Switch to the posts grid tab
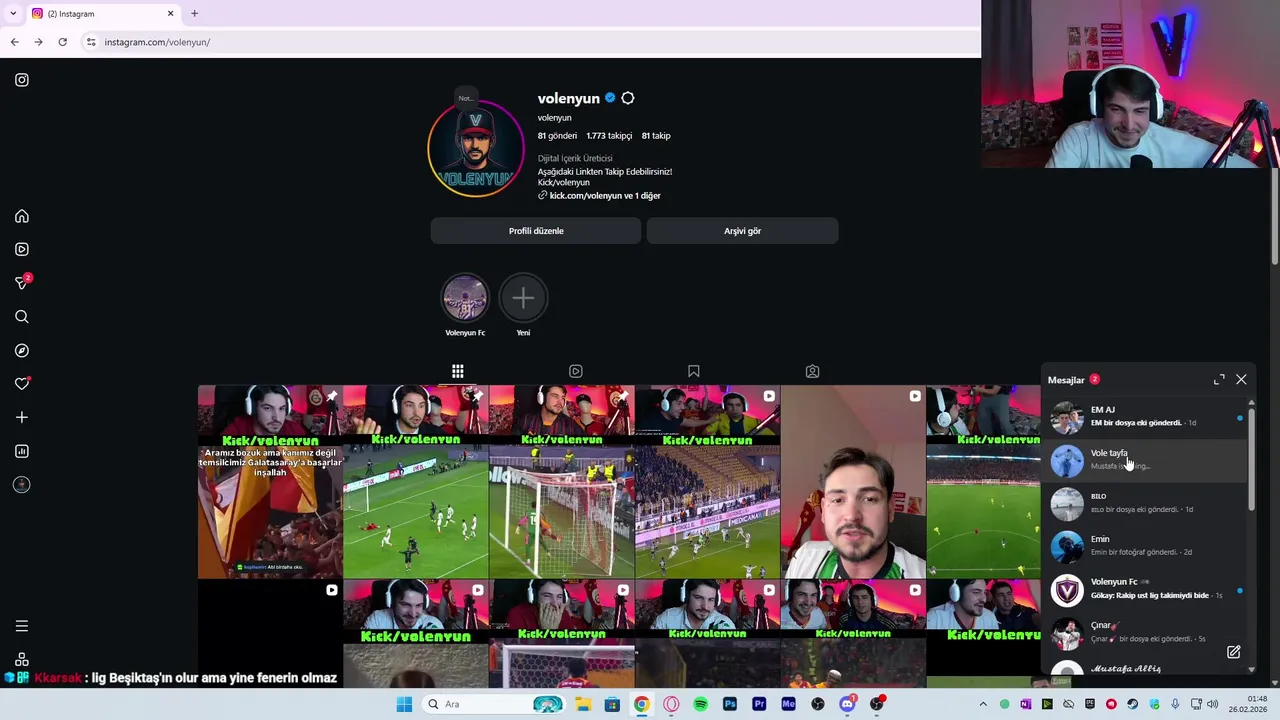 tap(457, 371)
